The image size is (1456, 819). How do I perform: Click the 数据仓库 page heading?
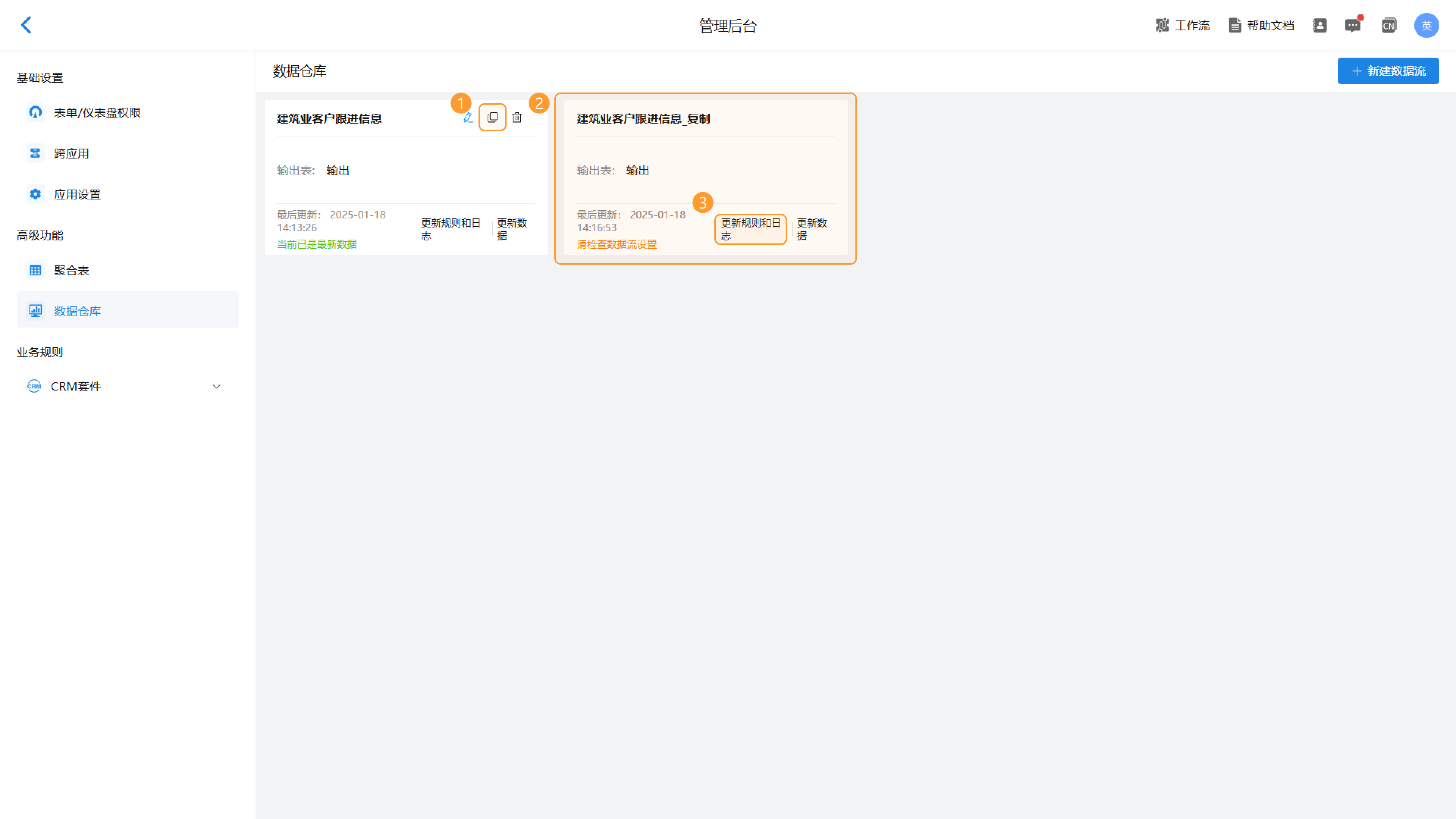click(300, 71)
